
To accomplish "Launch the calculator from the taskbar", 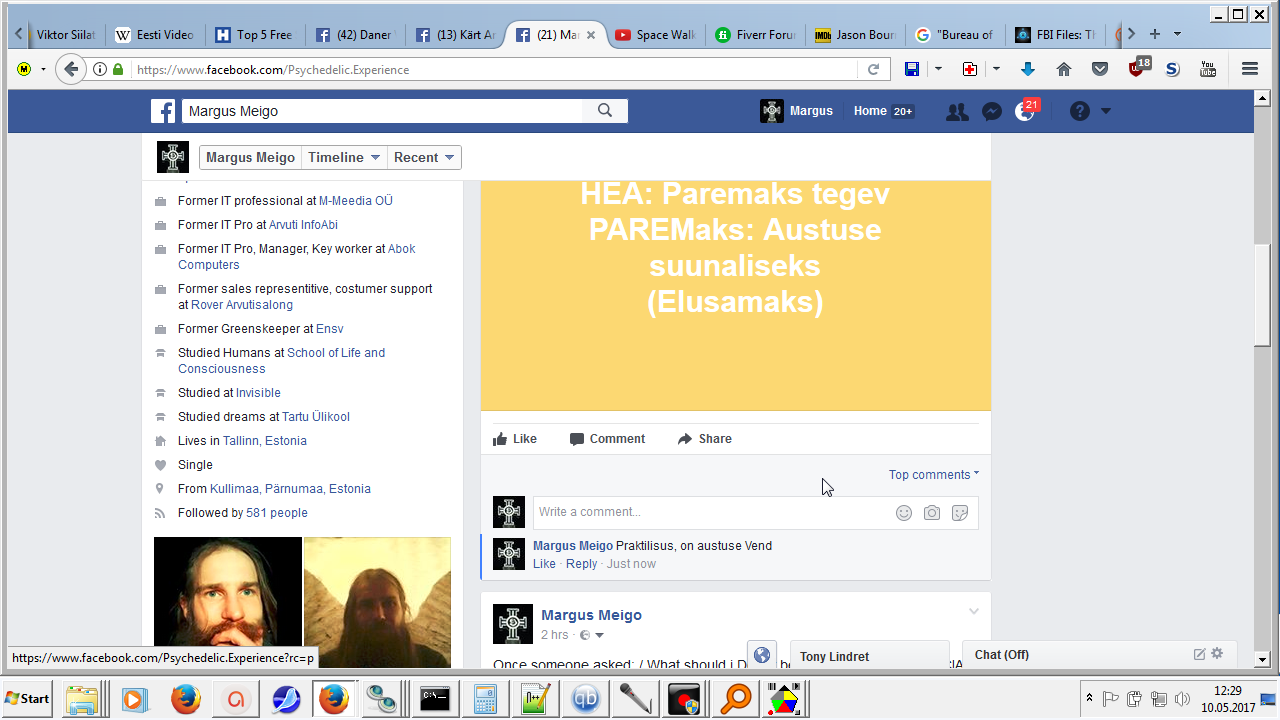I will (x=486, y=698).
